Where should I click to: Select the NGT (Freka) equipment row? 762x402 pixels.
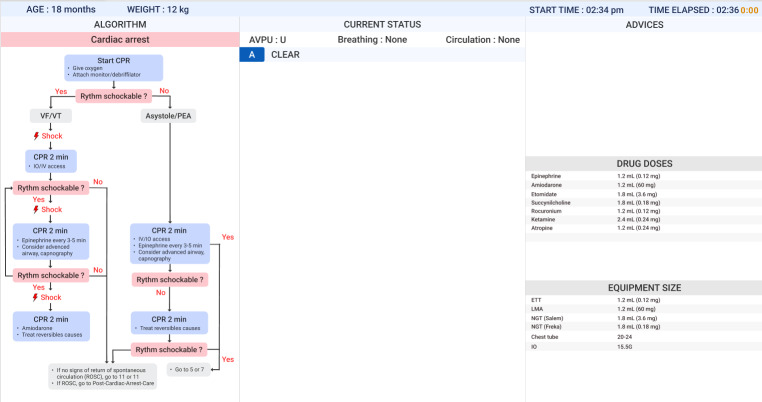[x=644, y=327]
